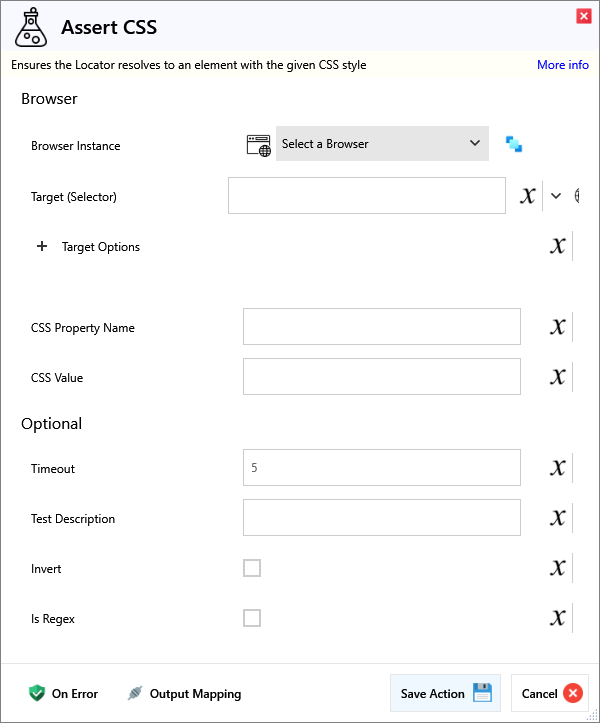Click the variable icon beside Is Regex
Screen dimensions: 600x723
(x=558, y=618)
